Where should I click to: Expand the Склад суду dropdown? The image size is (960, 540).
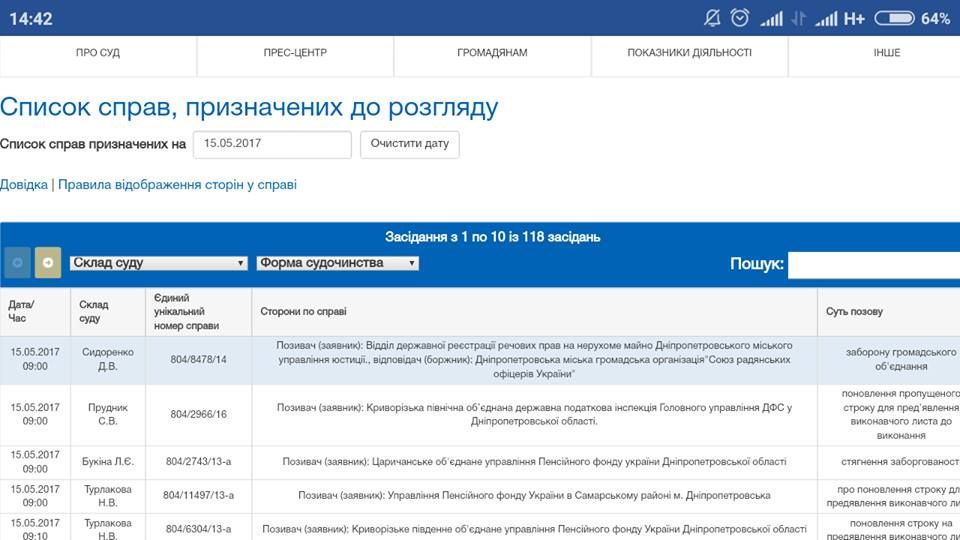pyautogui.click(x=159, y=263)
